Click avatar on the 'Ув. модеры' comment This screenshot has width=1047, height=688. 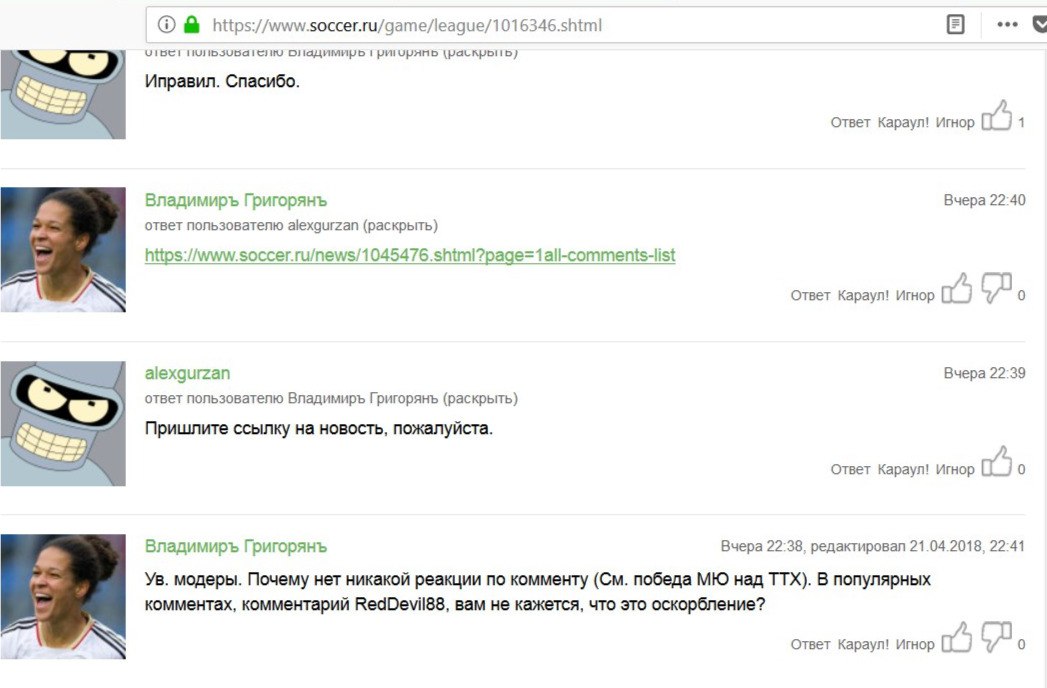click(x=63, y=596)
